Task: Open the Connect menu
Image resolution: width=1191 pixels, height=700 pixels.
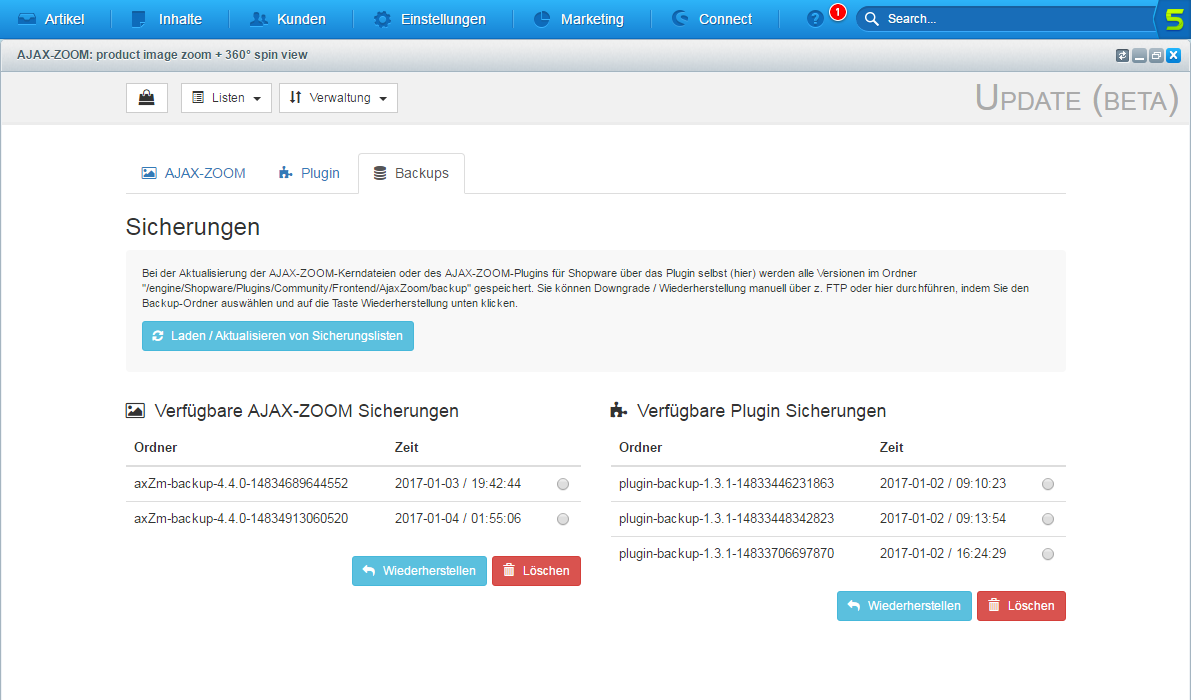Action: pyautogui.click(x=712, y=19)
